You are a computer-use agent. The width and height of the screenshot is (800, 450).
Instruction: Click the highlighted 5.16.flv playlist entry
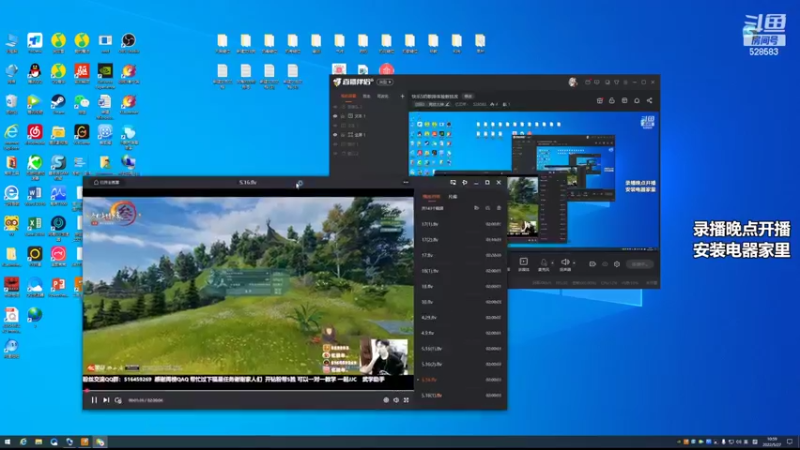461,380
